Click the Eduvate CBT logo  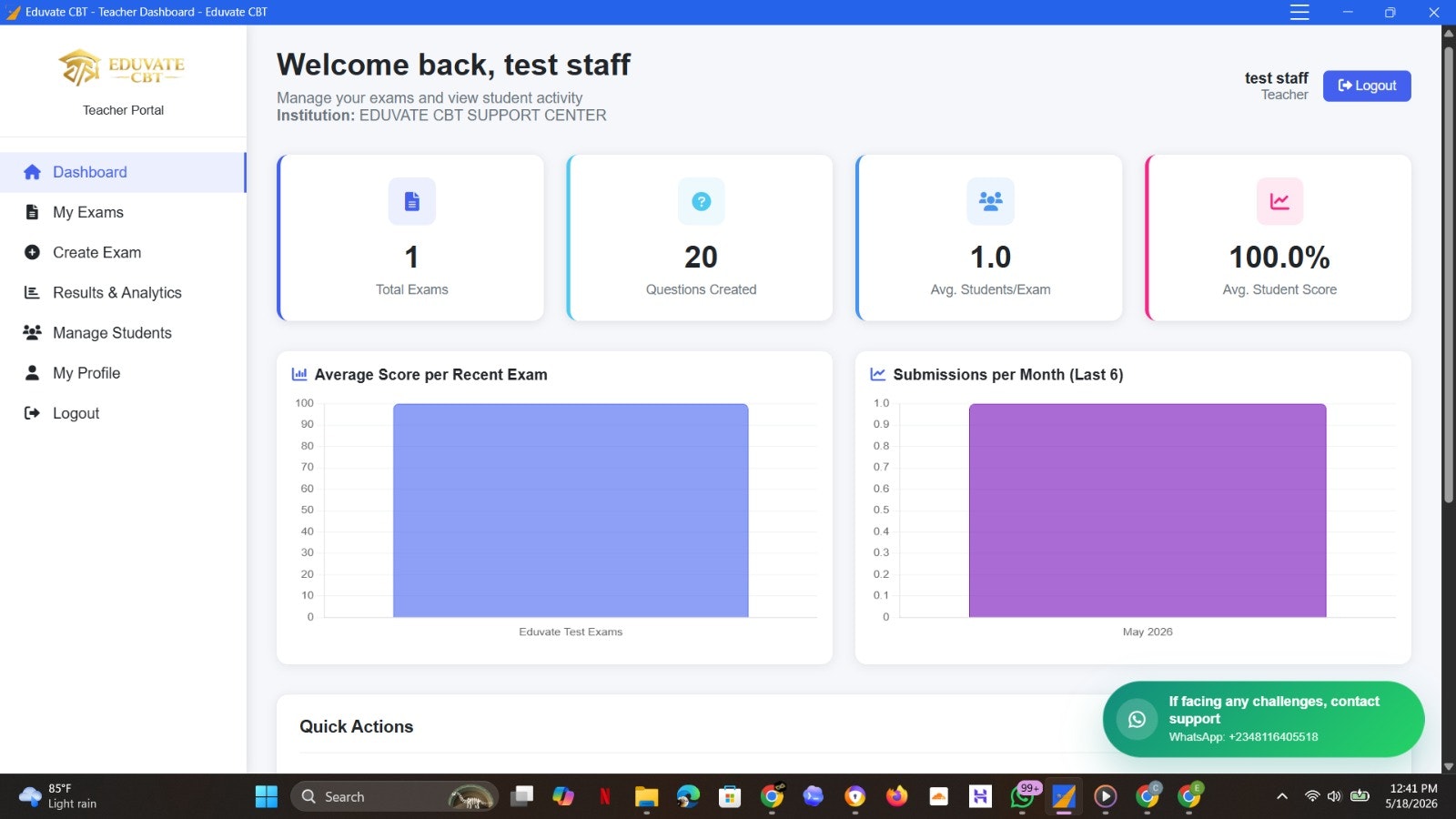click(123, 68)
